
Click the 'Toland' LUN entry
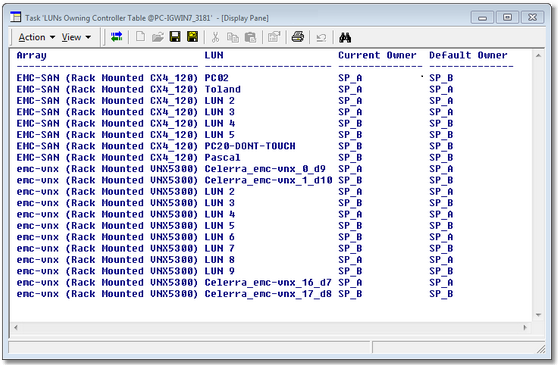[222, 89]
